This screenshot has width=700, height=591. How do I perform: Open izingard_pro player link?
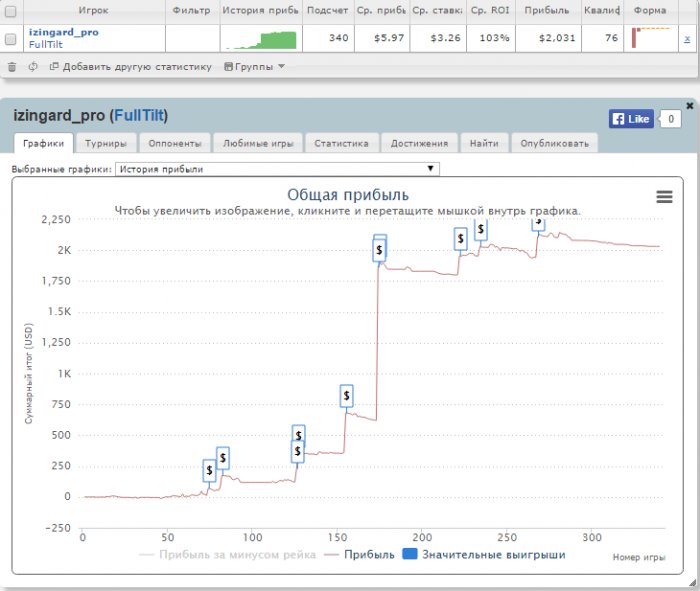point(63,32)
